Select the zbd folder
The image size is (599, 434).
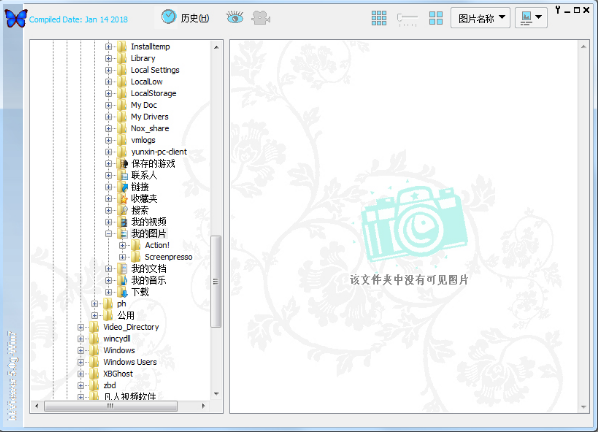(110, 385)
